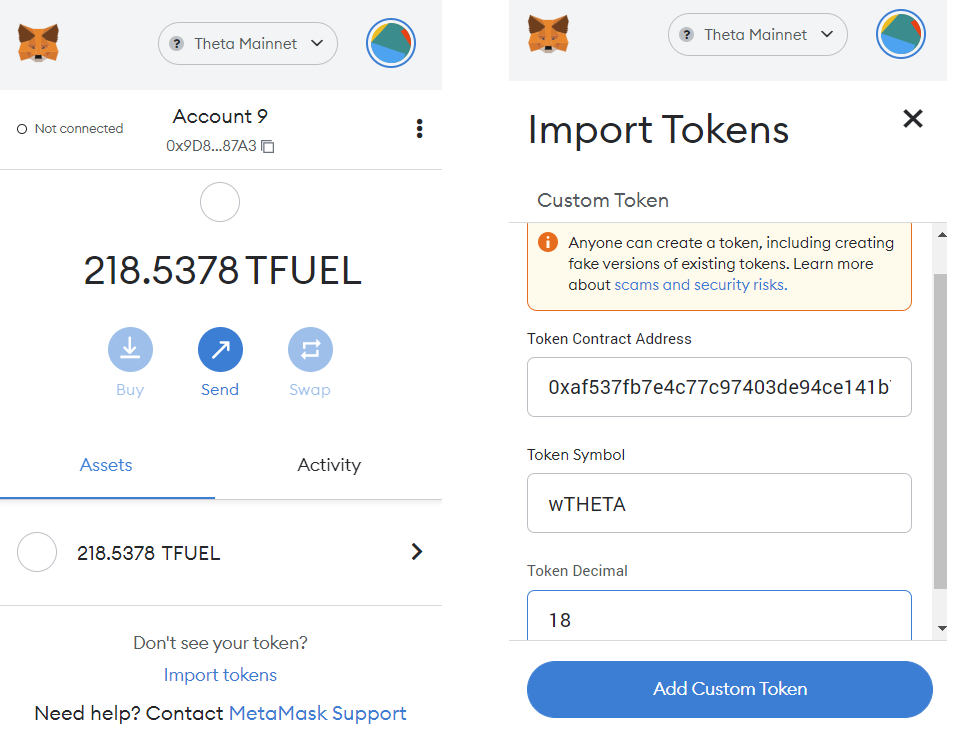The image size is (972, 742).
Task: Open the MetaMask Support link
Action: 317,713
